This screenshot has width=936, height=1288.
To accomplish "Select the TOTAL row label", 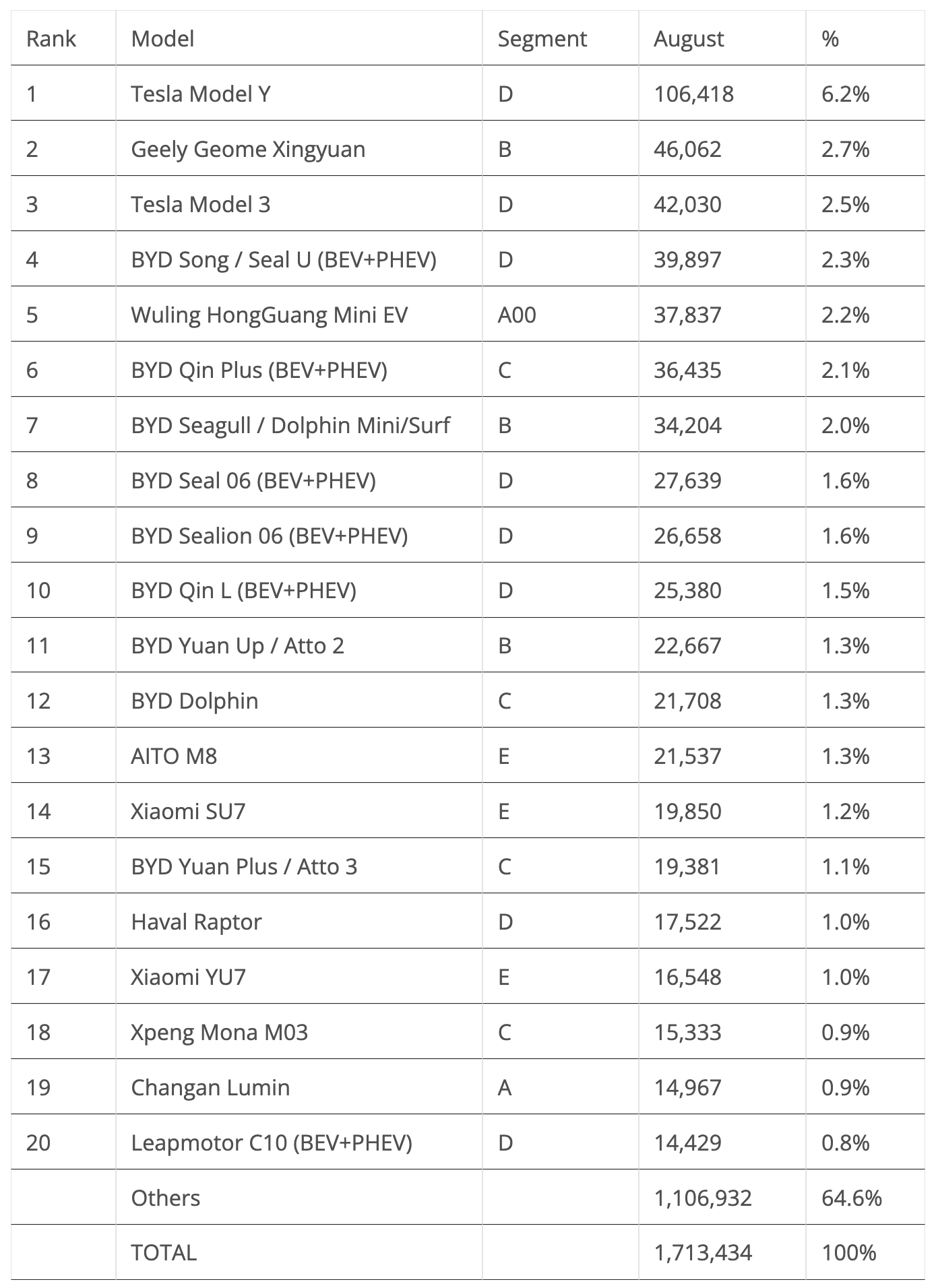I will (164, 1252).
